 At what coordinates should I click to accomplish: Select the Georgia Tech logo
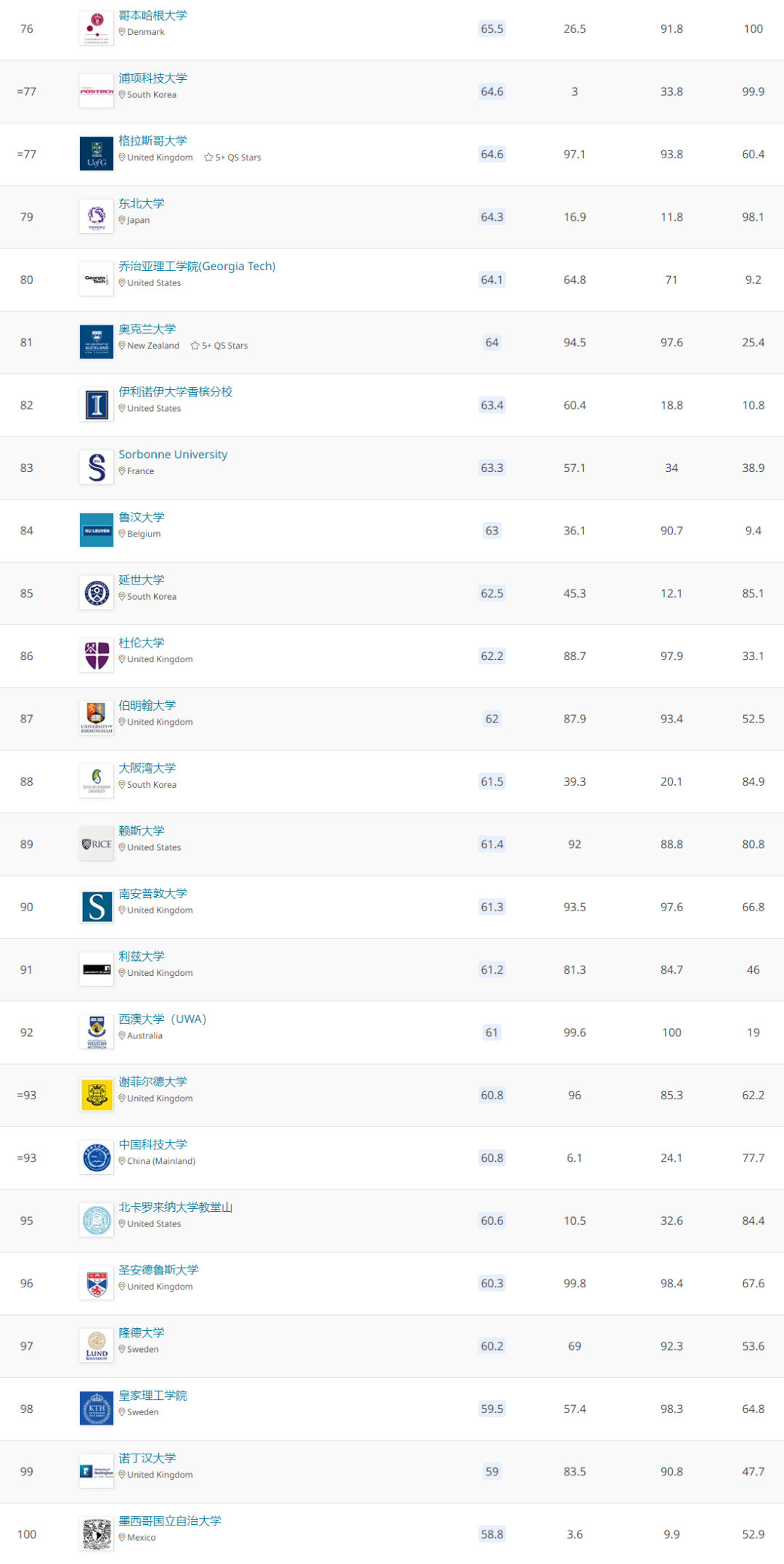click(97, 280)
